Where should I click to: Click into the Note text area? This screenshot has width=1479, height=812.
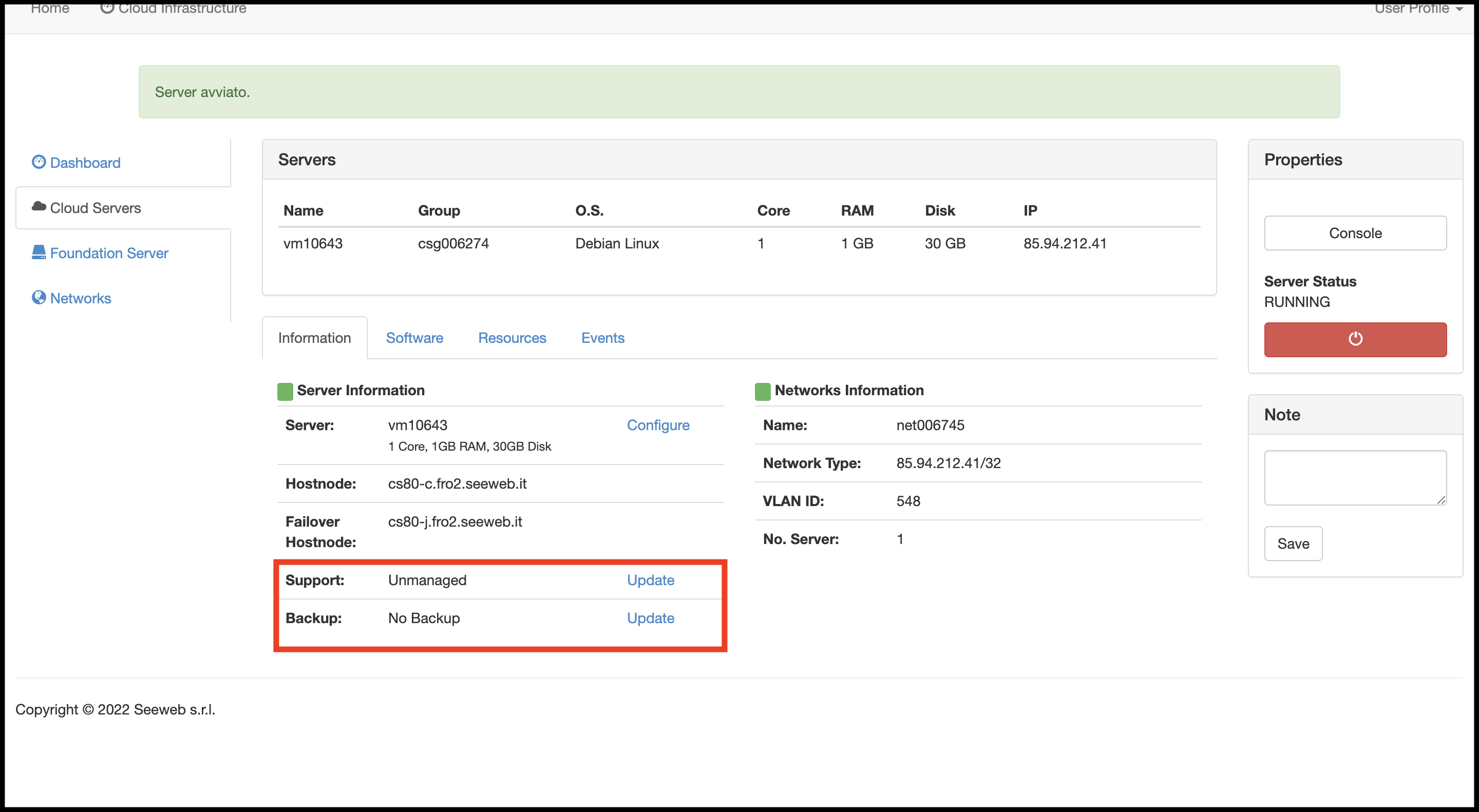tap(1355, 478)
